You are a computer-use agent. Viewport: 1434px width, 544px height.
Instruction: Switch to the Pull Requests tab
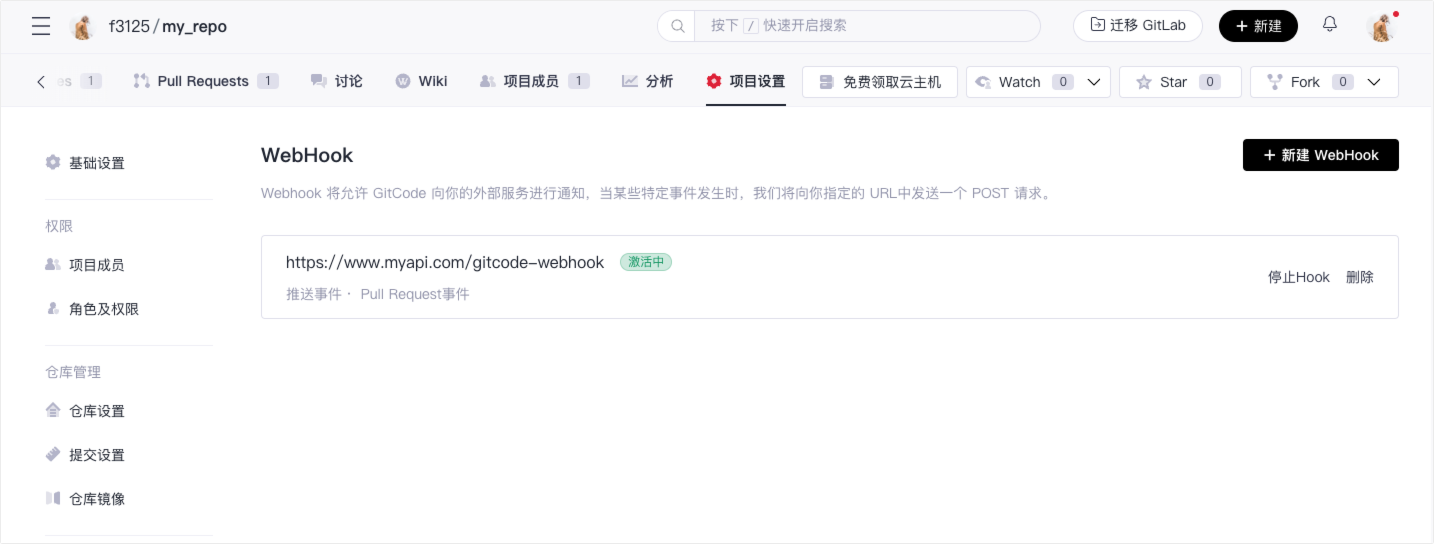tap(203, 81)
